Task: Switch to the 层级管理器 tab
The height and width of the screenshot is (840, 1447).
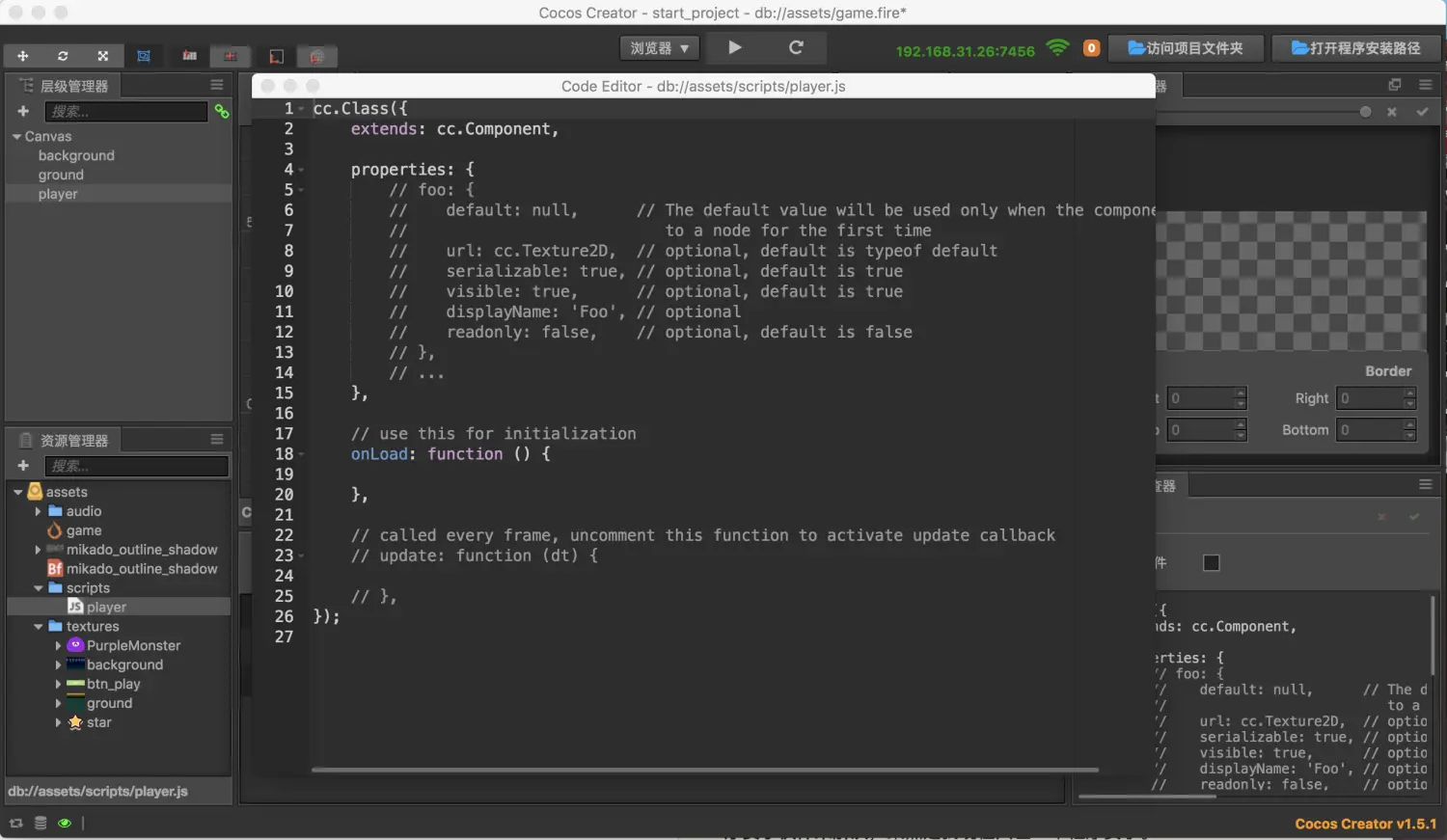Action: point(65,86)
